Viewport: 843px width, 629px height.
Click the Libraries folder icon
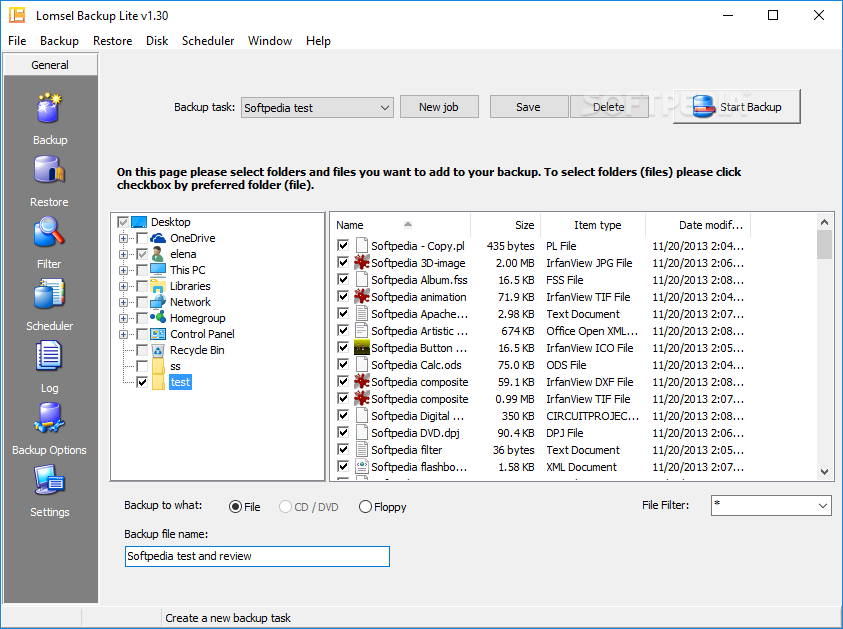(158, 286)
